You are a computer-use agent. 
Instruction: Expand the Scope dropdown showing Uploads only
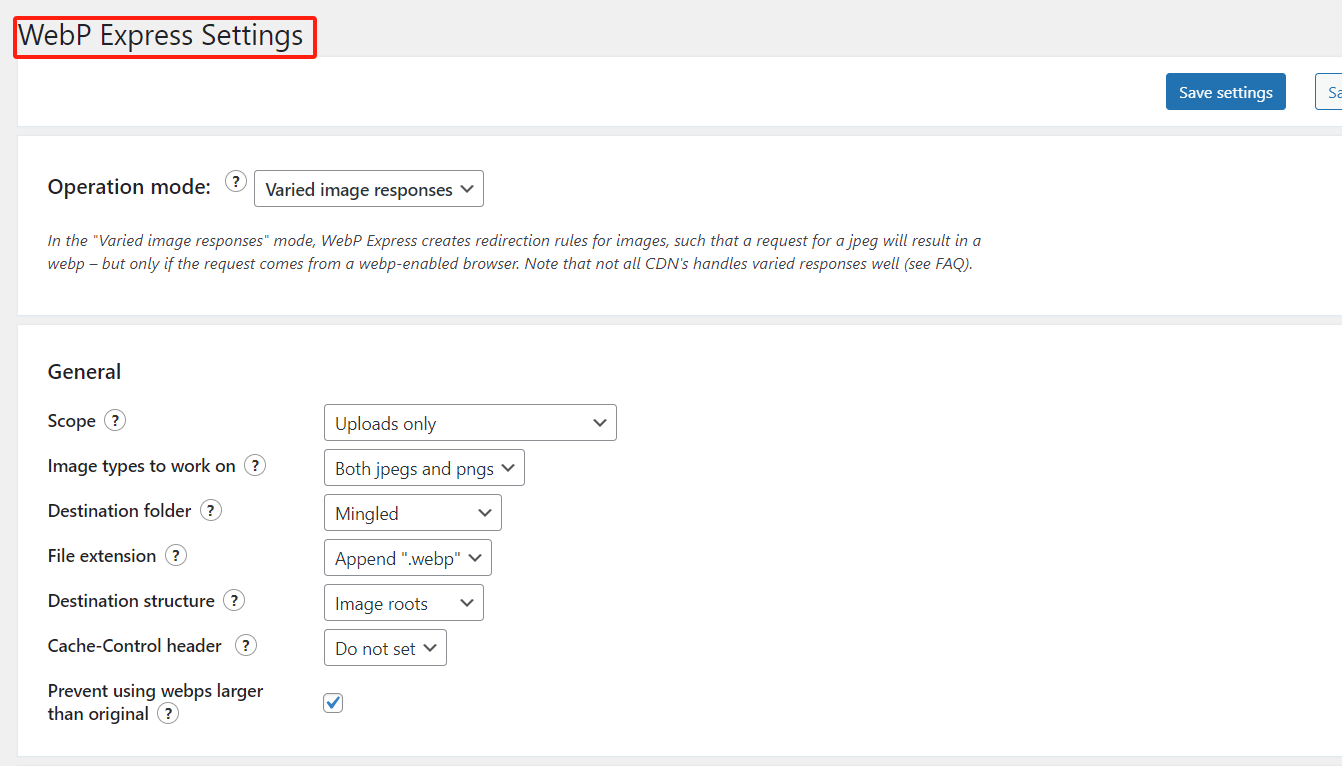[469, 422]
